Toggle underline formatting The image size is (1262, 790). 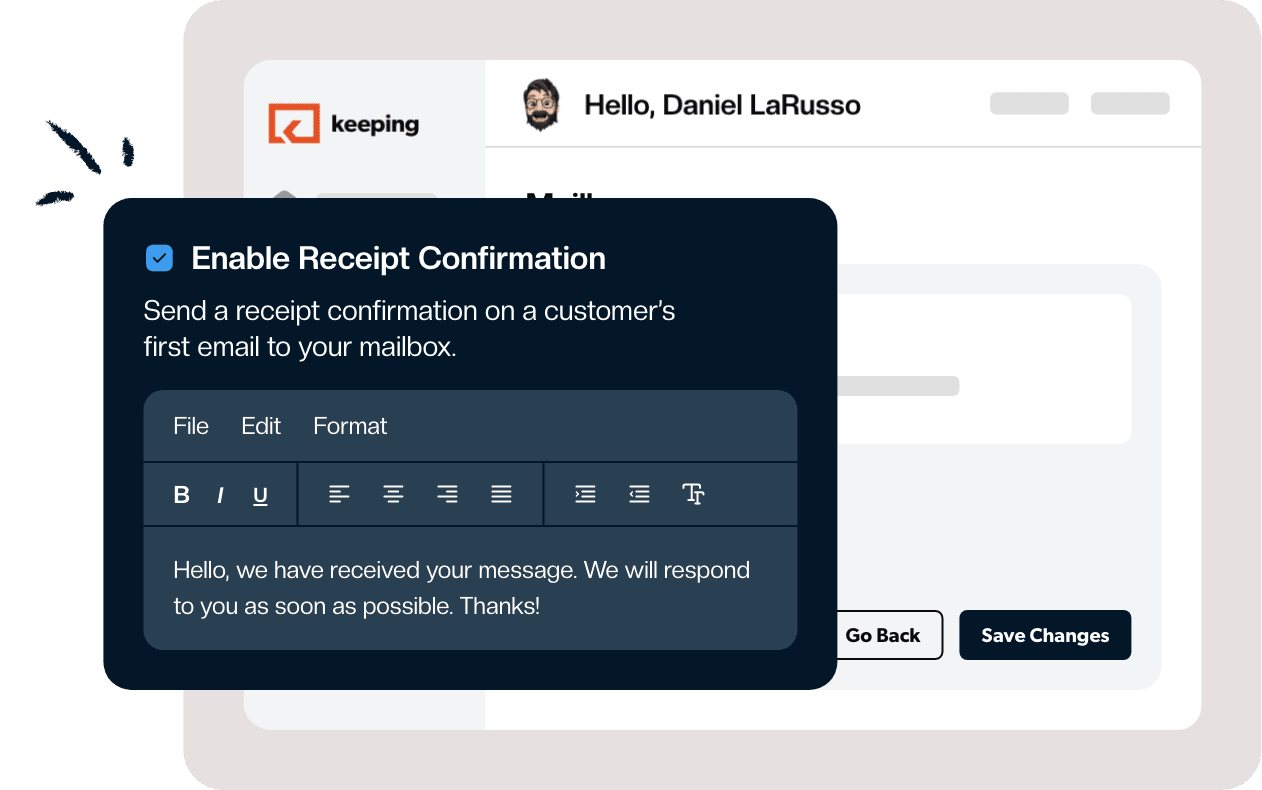(x=260, y=494)
